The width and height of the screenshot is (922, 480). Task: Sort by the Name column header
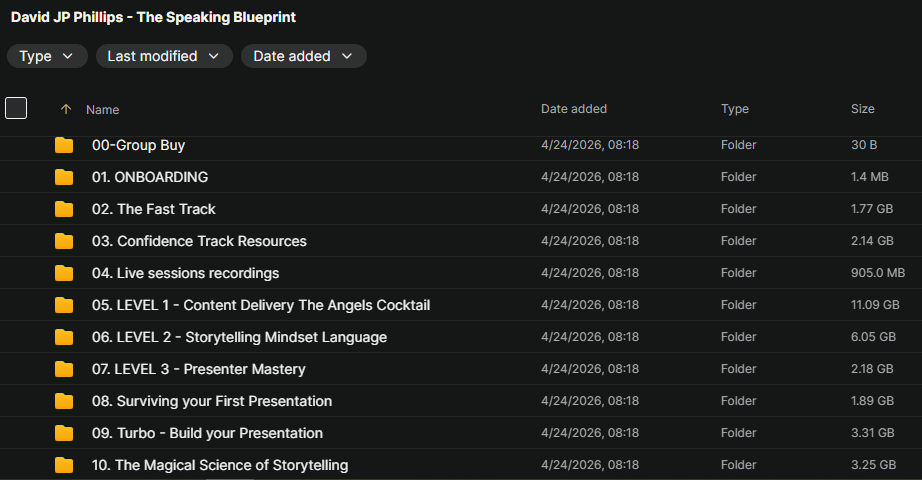point(102,109)
